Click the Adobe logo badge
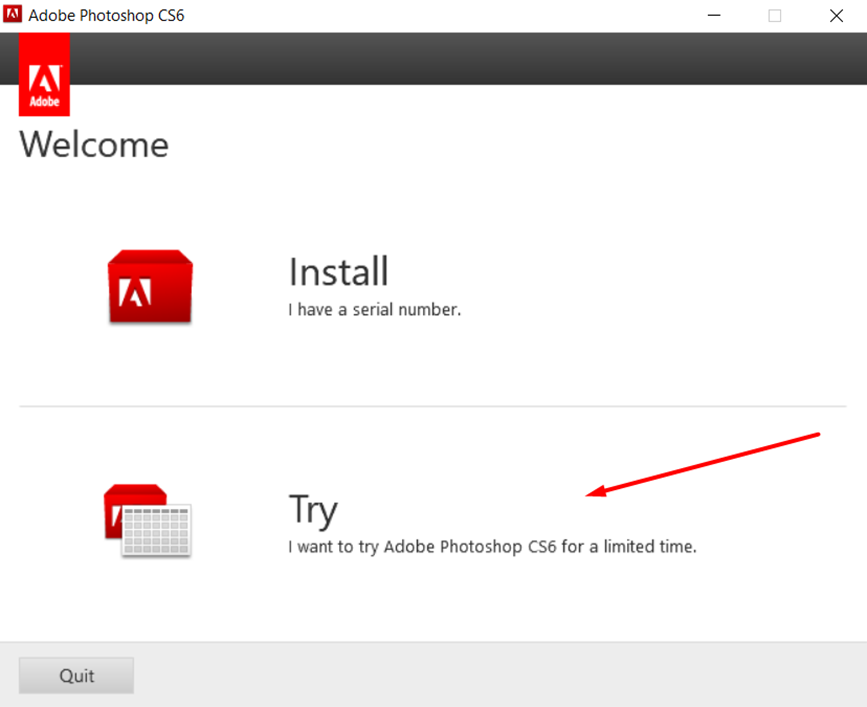Viewport: 867px width, 707px height. 44,74
